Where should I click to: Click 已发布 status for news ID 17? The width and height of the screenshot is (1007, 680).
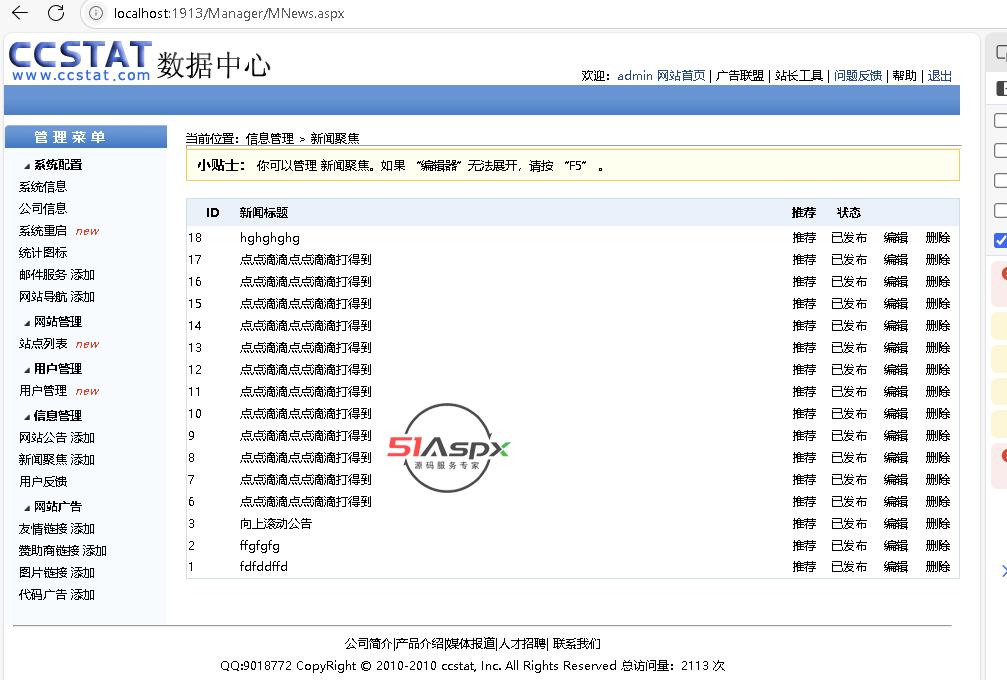tap(849, 260)
